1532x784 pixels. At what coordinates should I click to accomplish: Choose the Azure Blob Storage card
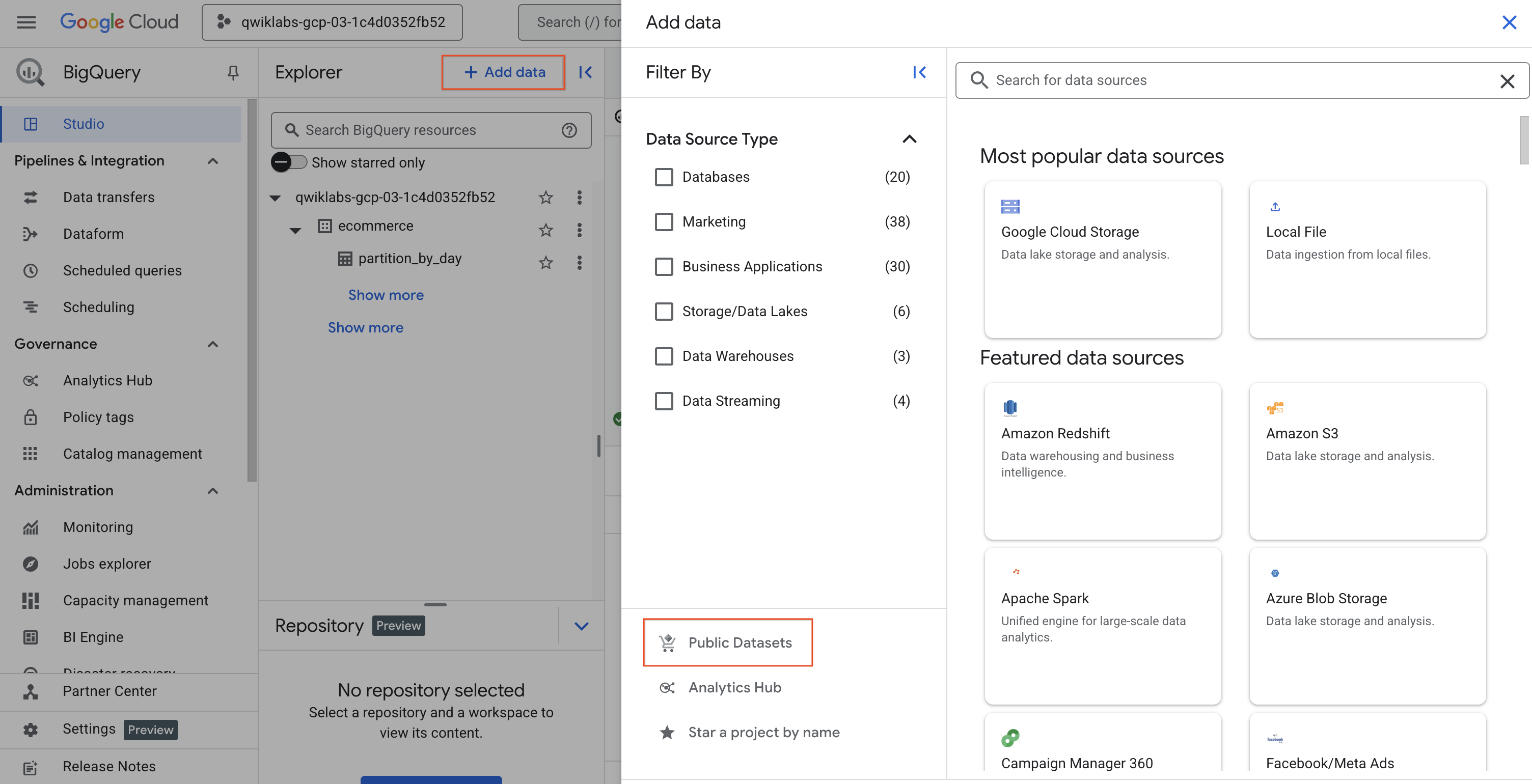(x=1367, y=626)
